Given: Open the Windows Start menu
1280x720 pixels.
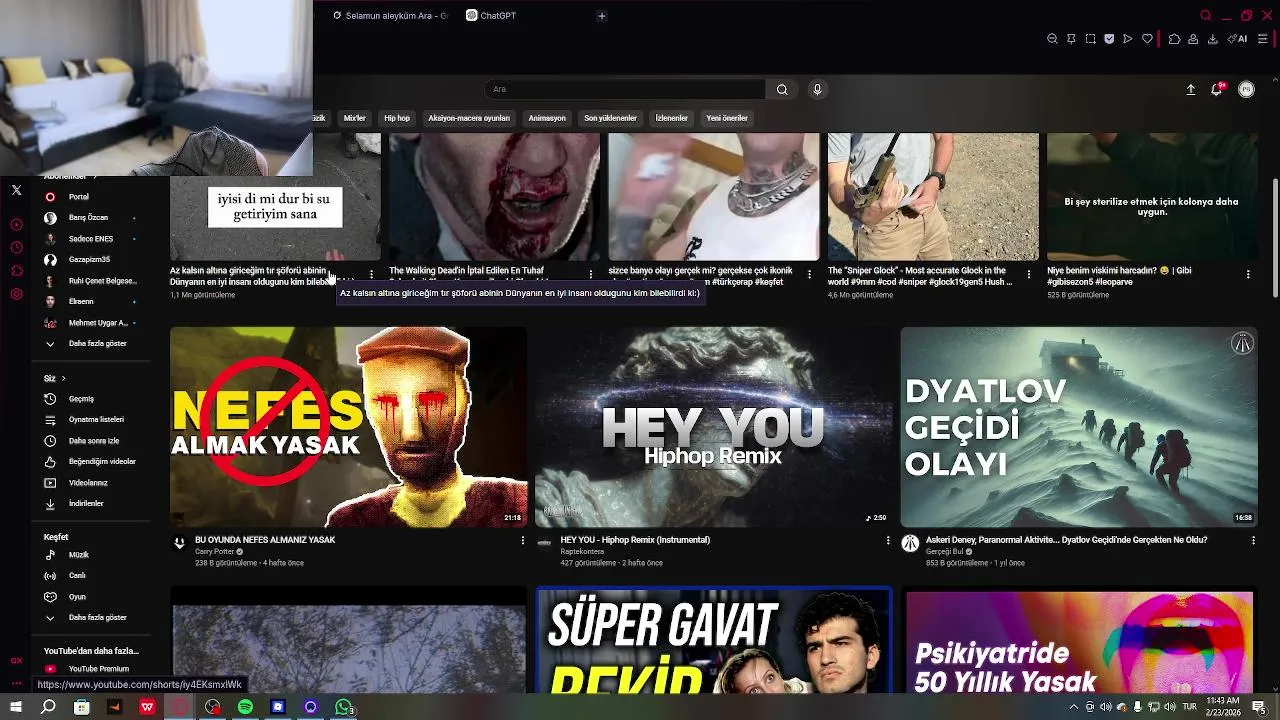Looking at the screenshot, I should click(x=16, y=707).
